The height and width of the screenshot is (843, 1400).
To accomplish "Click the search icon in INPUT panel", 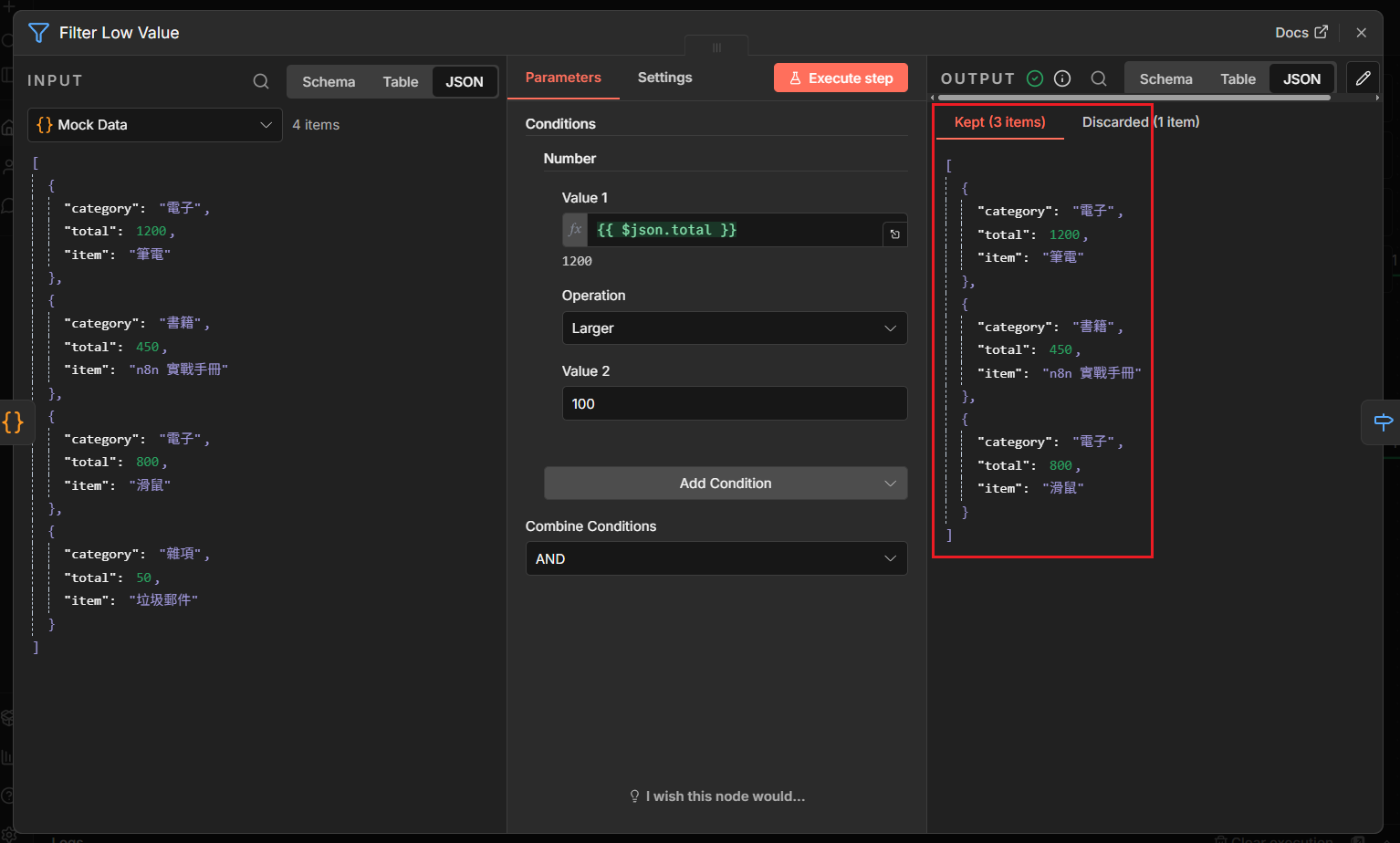I will tap(261, 81).
